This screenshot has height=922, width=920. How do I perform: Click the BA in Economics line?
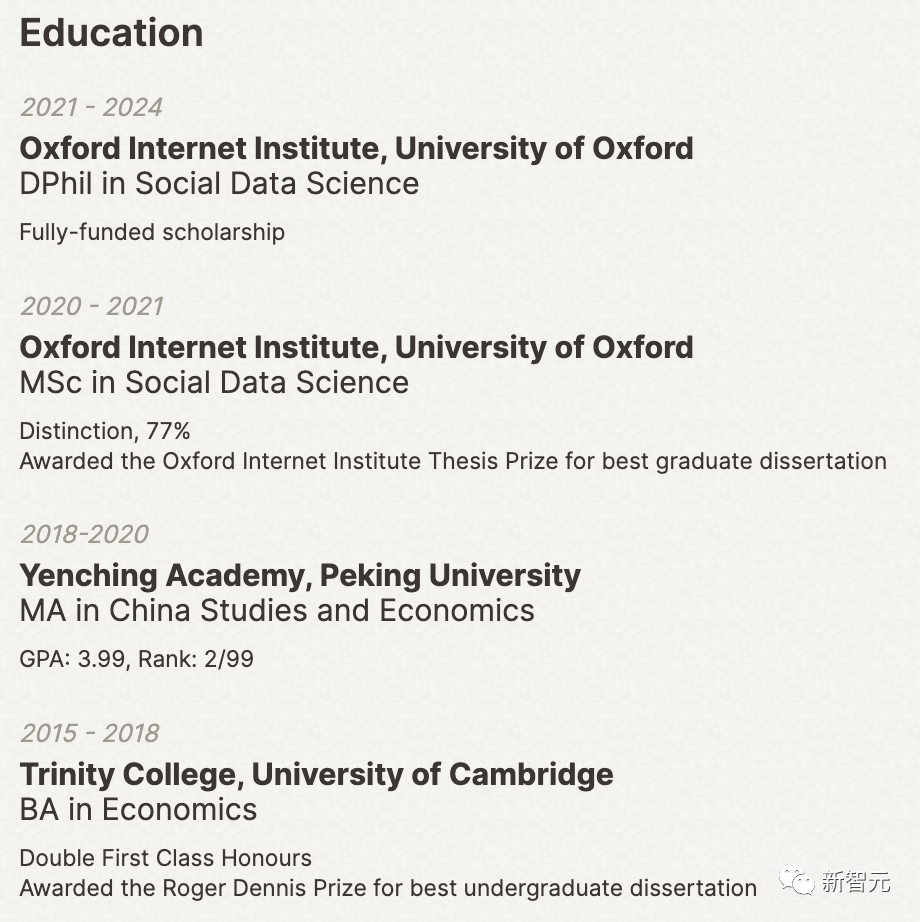pos(138,810)
